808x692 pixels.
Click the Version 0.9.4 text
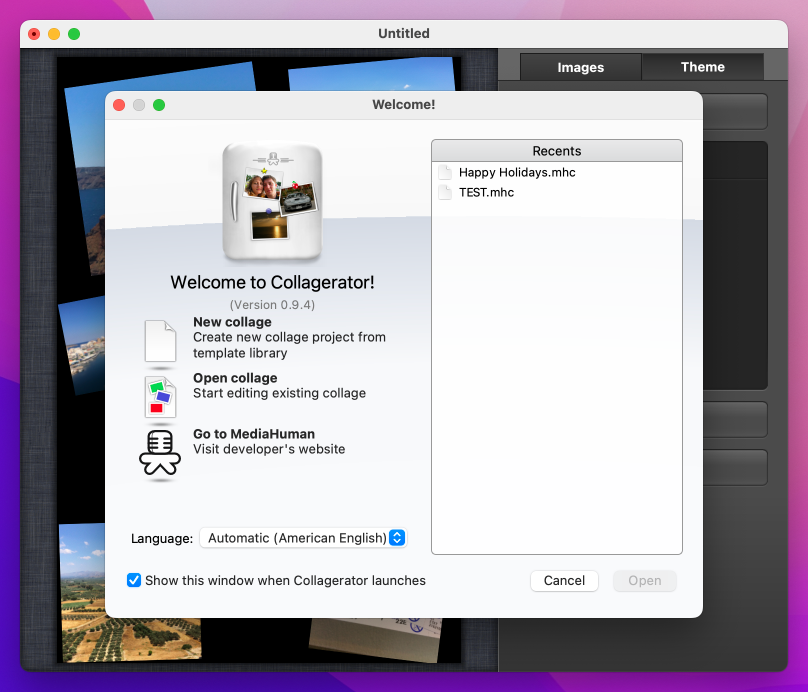click(x=272, y=305)
